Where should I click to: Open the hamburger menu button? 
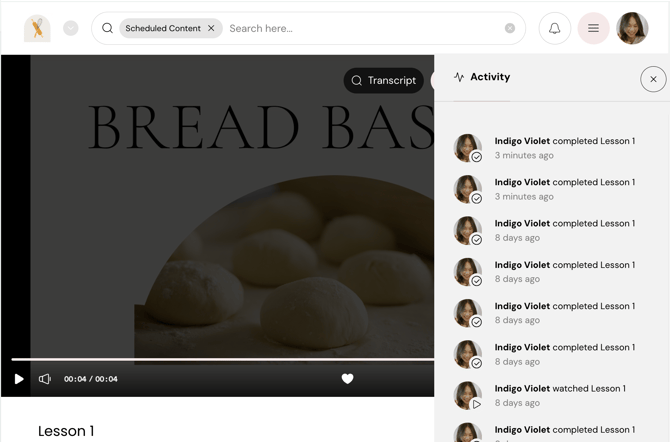point(594,28)
